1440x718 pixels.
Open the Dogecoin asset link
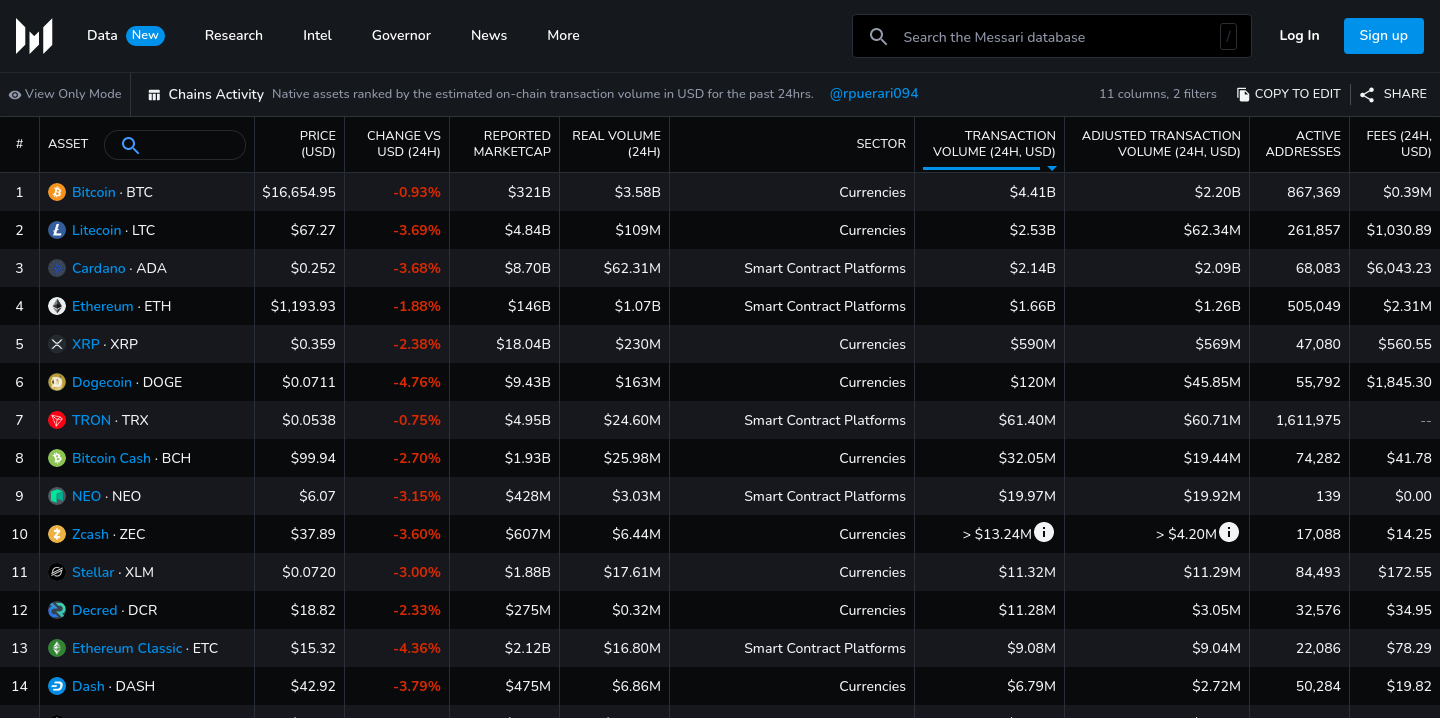pos(102,382)
